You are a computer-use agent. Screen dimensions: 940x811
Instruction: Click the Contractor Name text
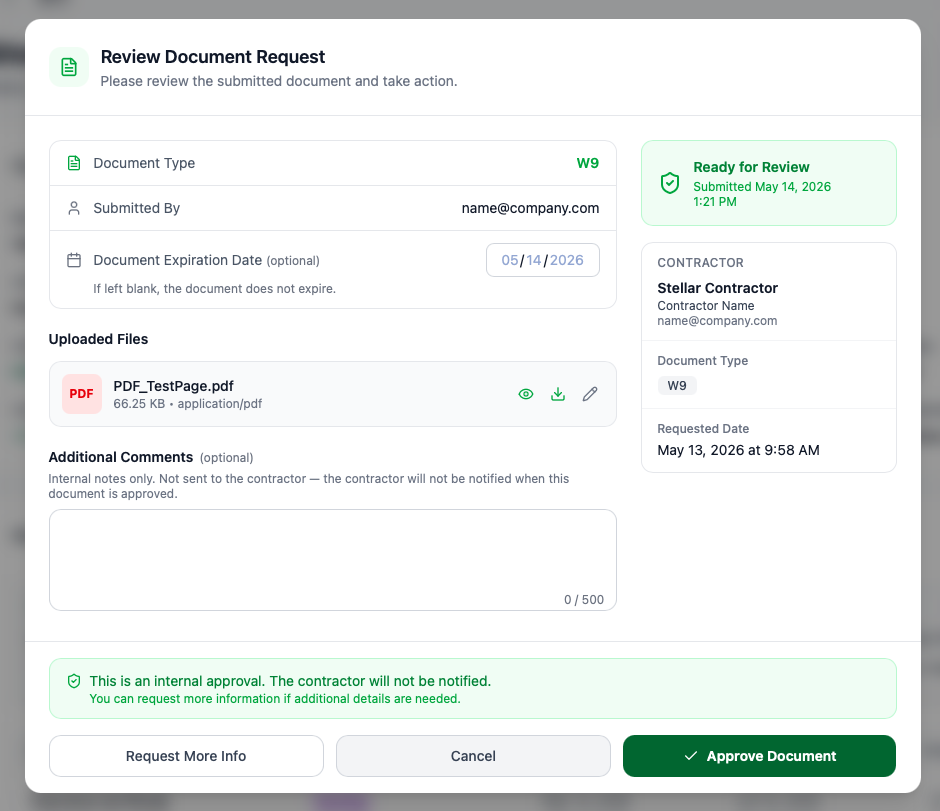click(x=706, y=306)
